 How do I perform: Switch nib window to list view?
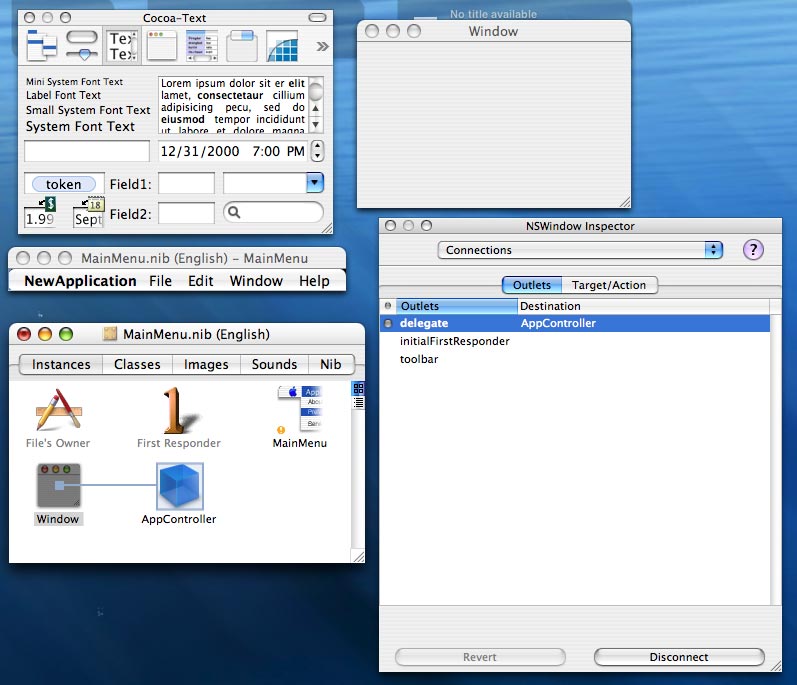(x=358, y=403)
